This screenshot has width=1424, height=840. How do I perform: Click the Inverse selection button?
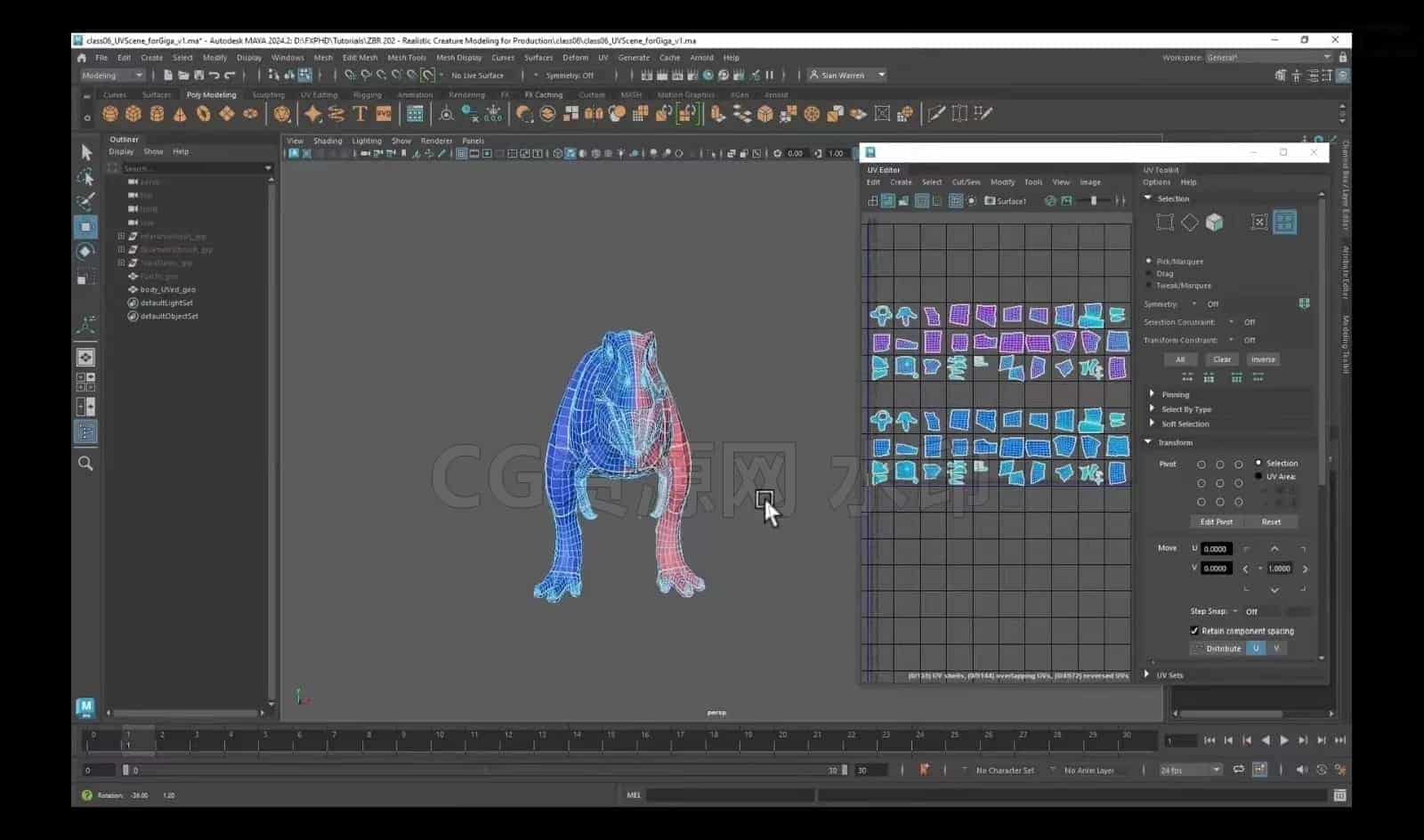(x=1263, y=359)
